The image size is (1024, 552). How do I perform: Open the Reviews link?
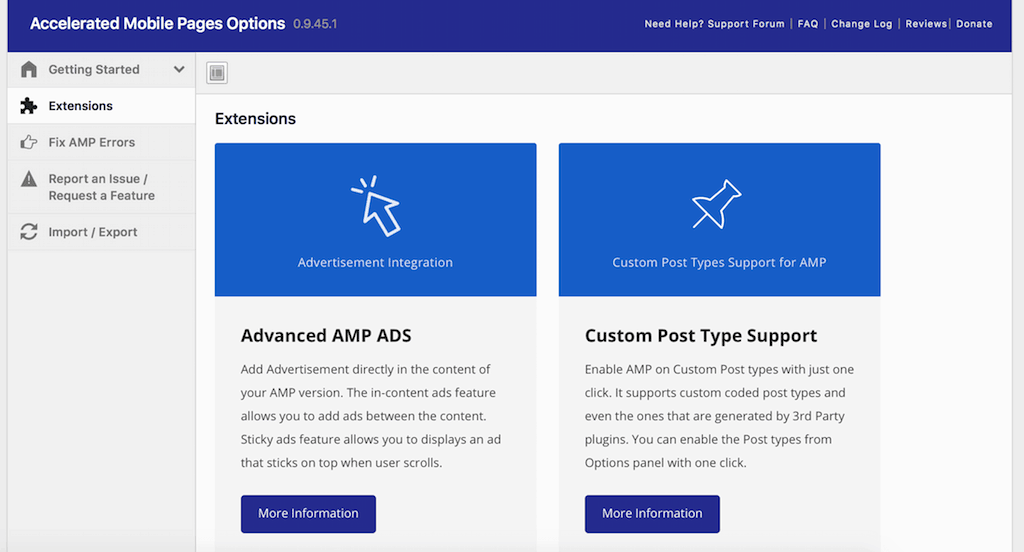[x=926, y=24]
